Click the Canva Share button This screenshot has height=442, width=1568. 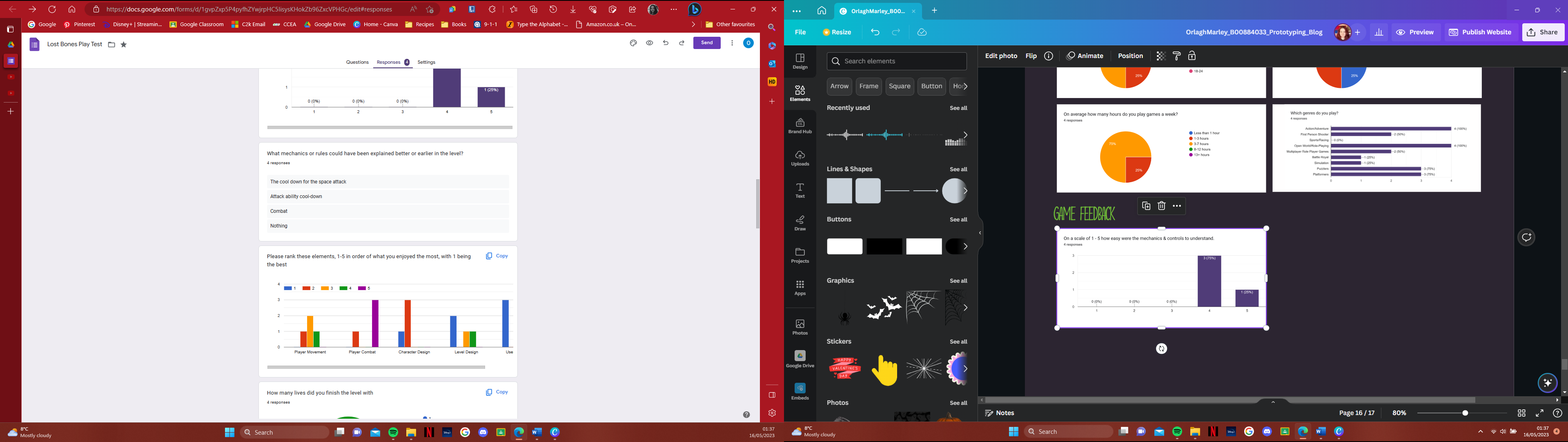pos(1543,32)
